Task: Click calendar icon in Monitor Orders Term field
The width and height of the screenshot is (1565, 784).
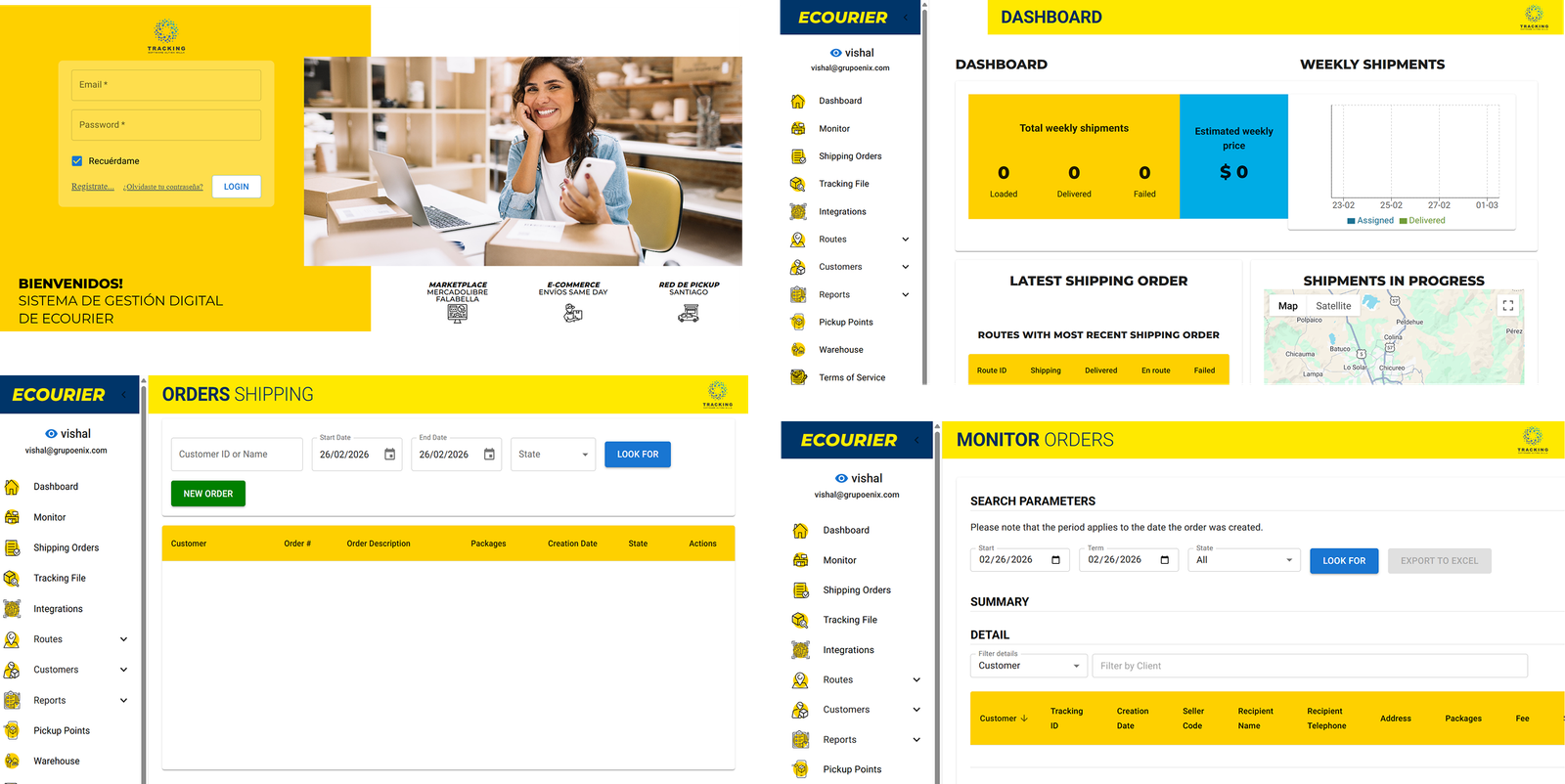Action: click(1164, 560)
